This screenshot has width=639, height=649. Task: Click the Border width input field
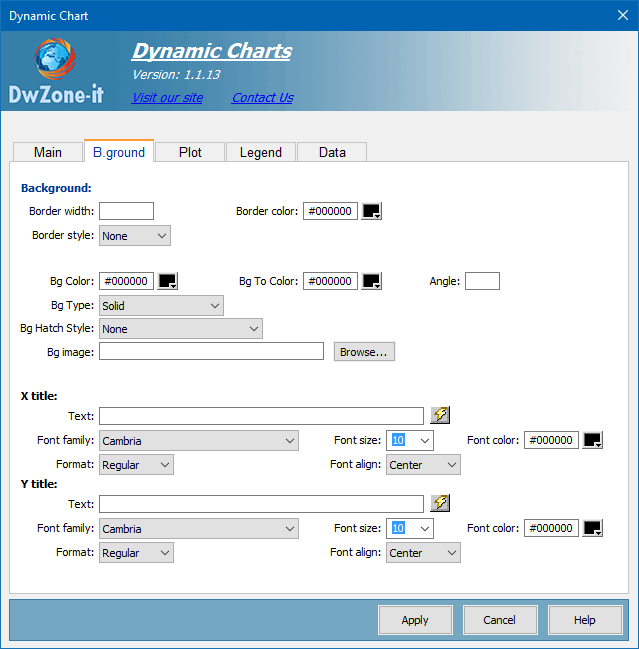[126, 211]
